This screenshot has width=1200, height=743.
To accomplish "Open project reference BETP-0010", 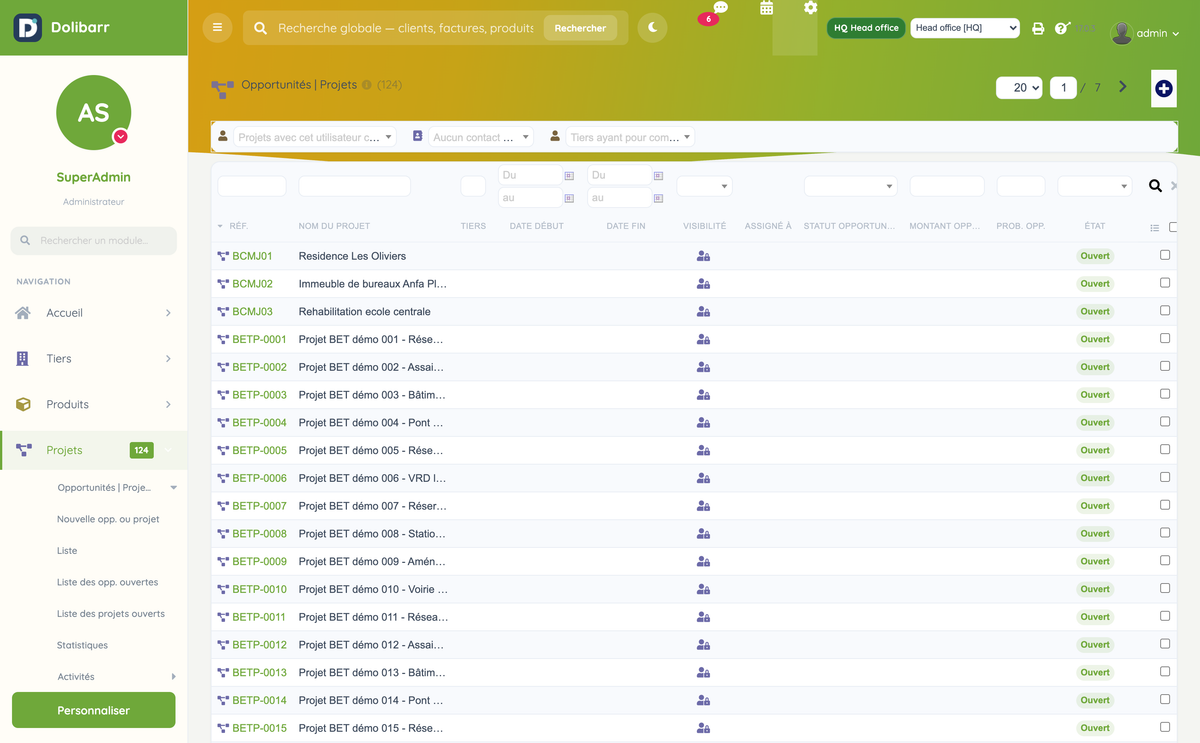I will 259,589.
